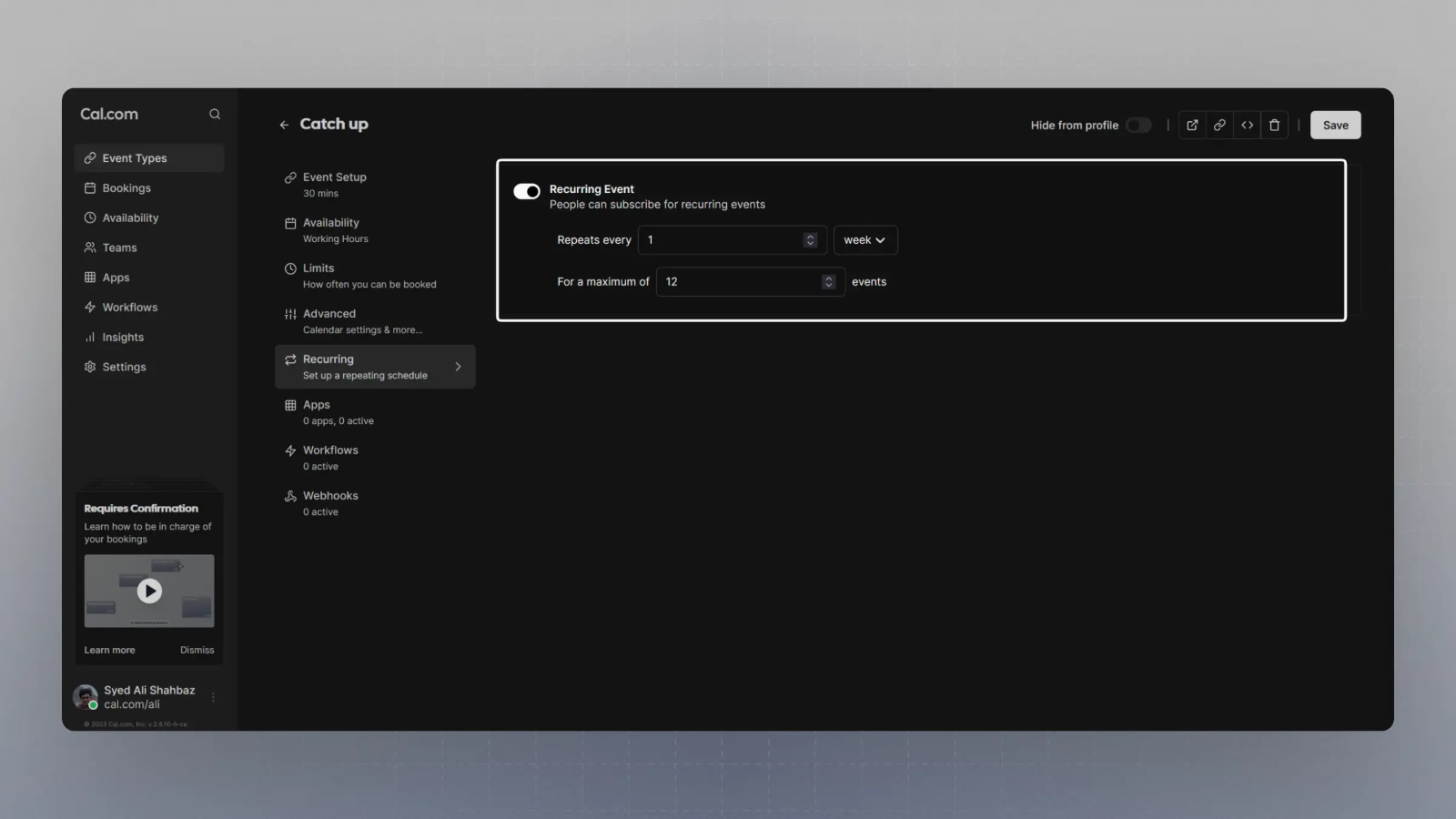This screenshot has height=819, width=1456.
Task: Play the Requires Confirmation video
Action: pyautogui.click(x=149, y=591)
